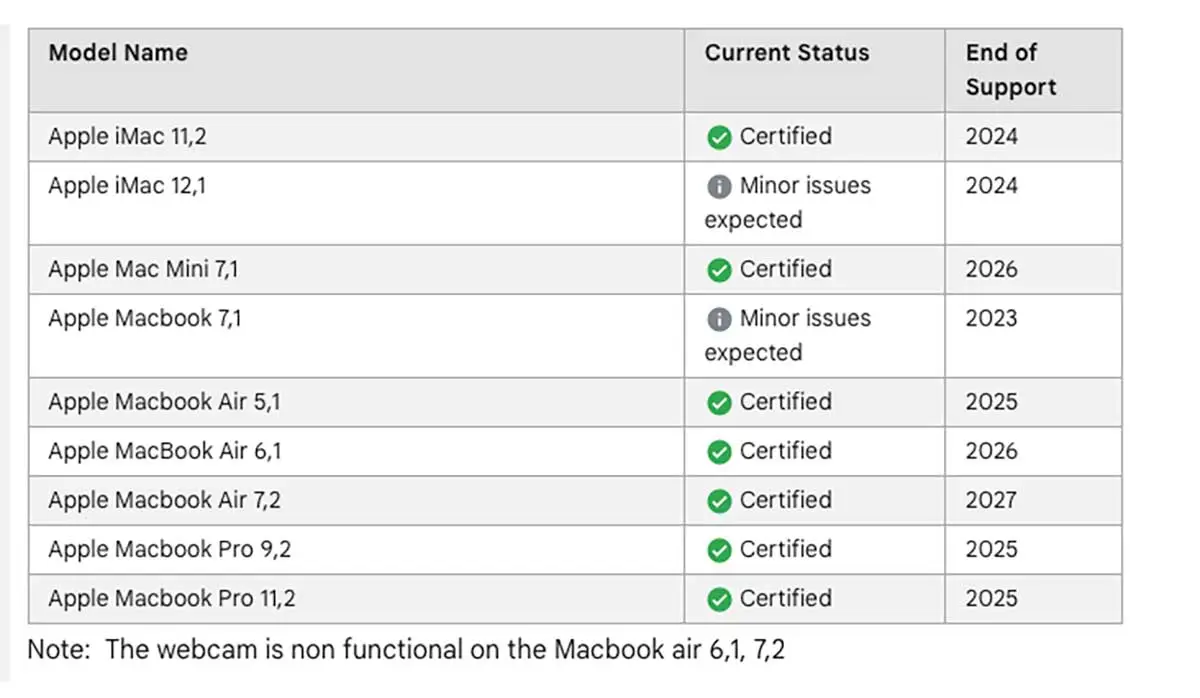
Task: Click the Certified checkmark for Macbook Pro 11,2
Action: tap(718, 599)
